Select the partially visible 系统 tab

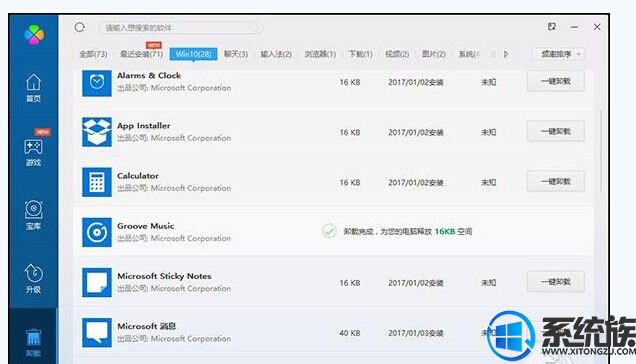(x=469, y=54)
